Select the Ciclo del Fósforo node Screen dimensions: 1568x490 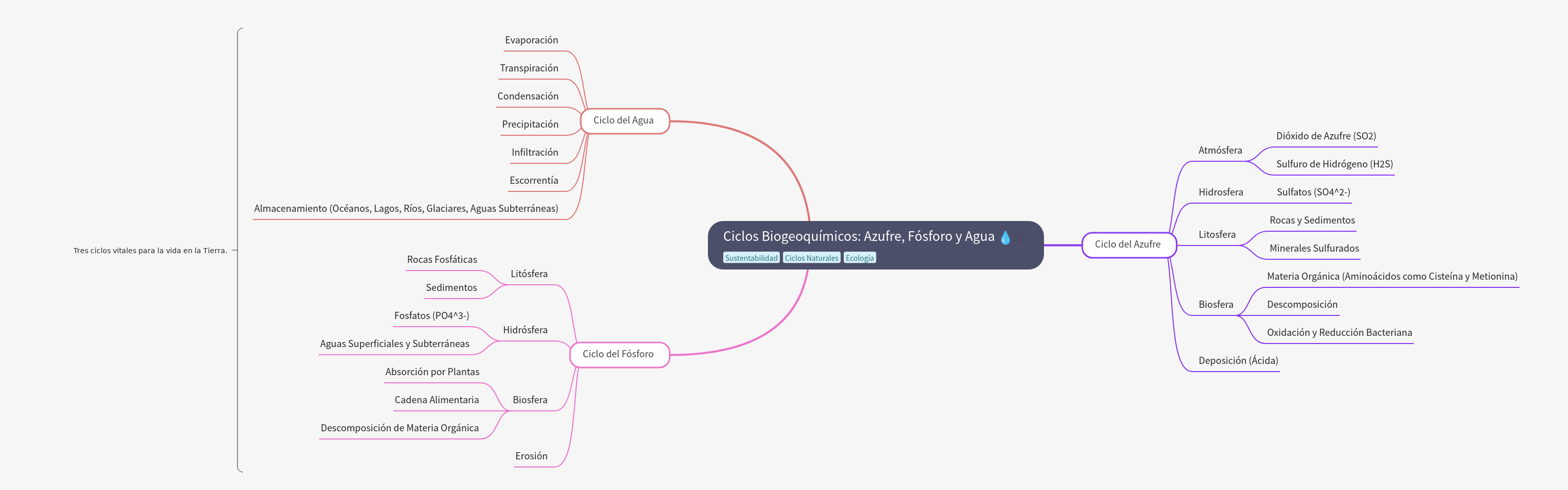click(x=619, y=354)
